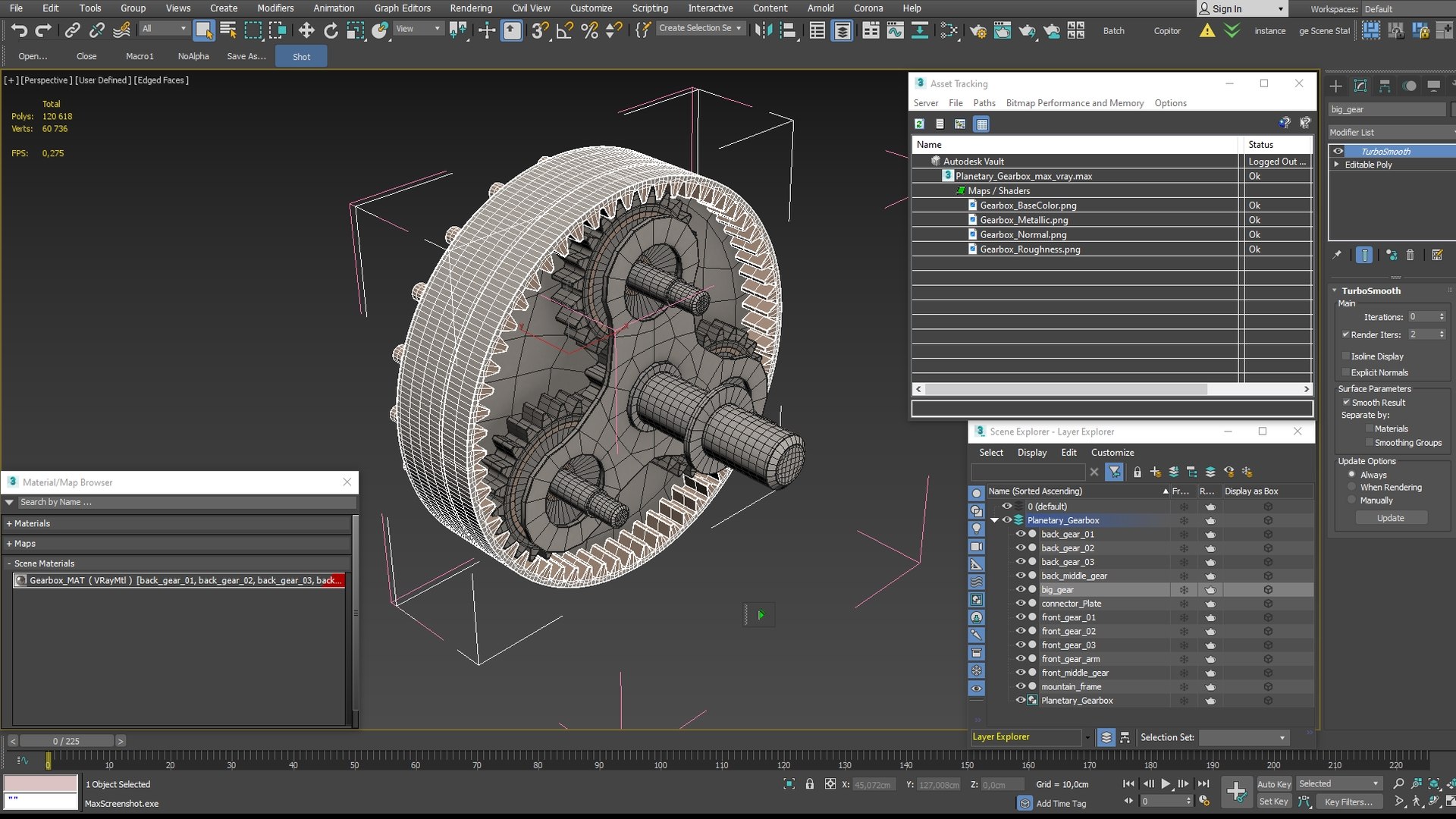Toggle the Percent Snap icon

[x=589, y=30]
